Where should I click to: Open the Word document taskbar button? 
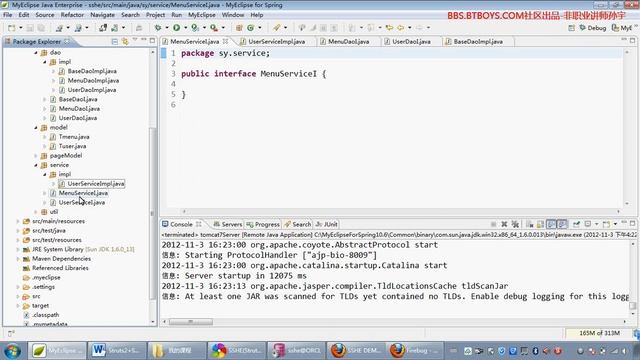click(x=116, y=351)
